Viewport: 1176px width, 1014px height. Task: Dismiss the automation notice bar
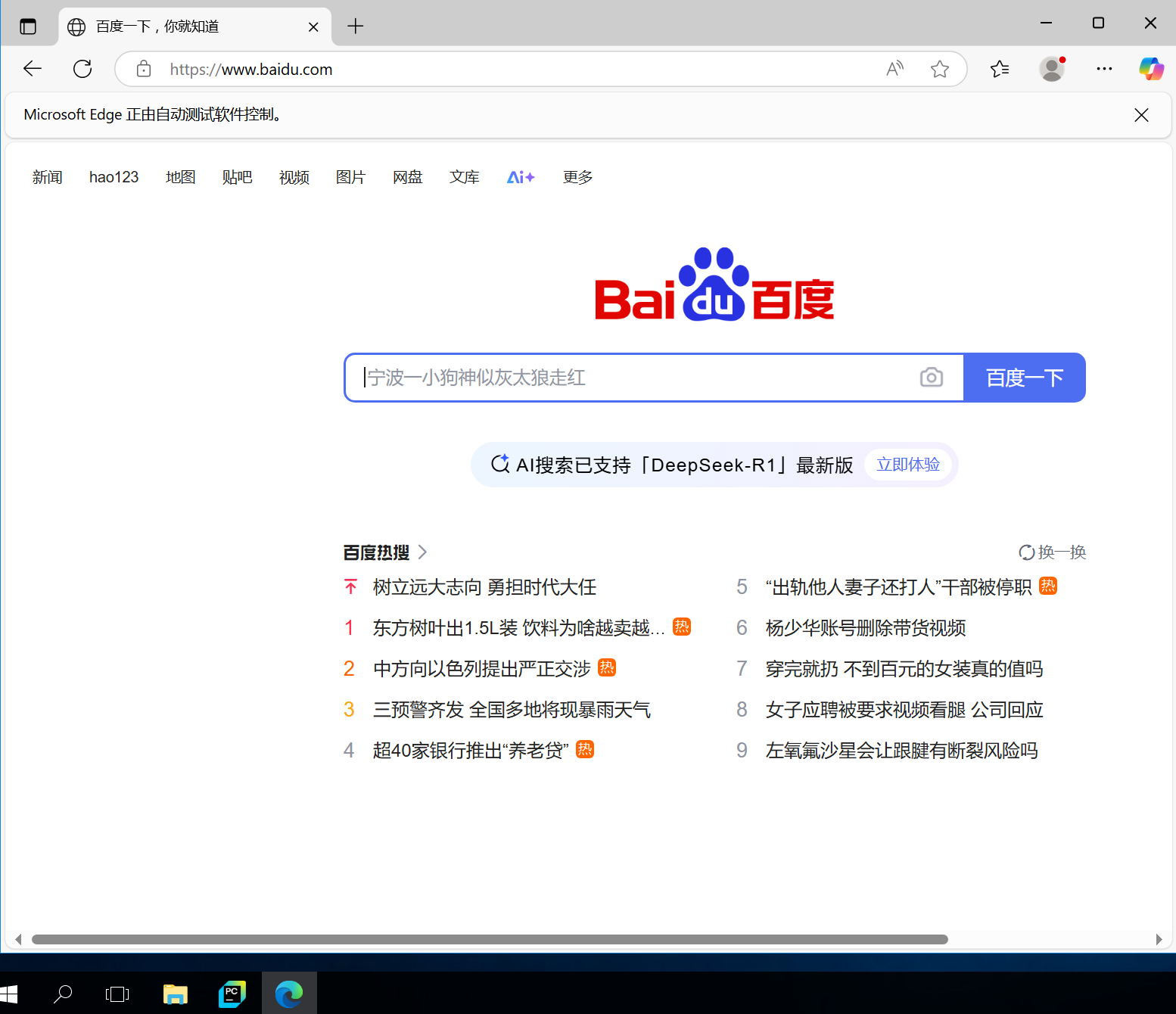pyautogui.click(x=1141, y=114)
